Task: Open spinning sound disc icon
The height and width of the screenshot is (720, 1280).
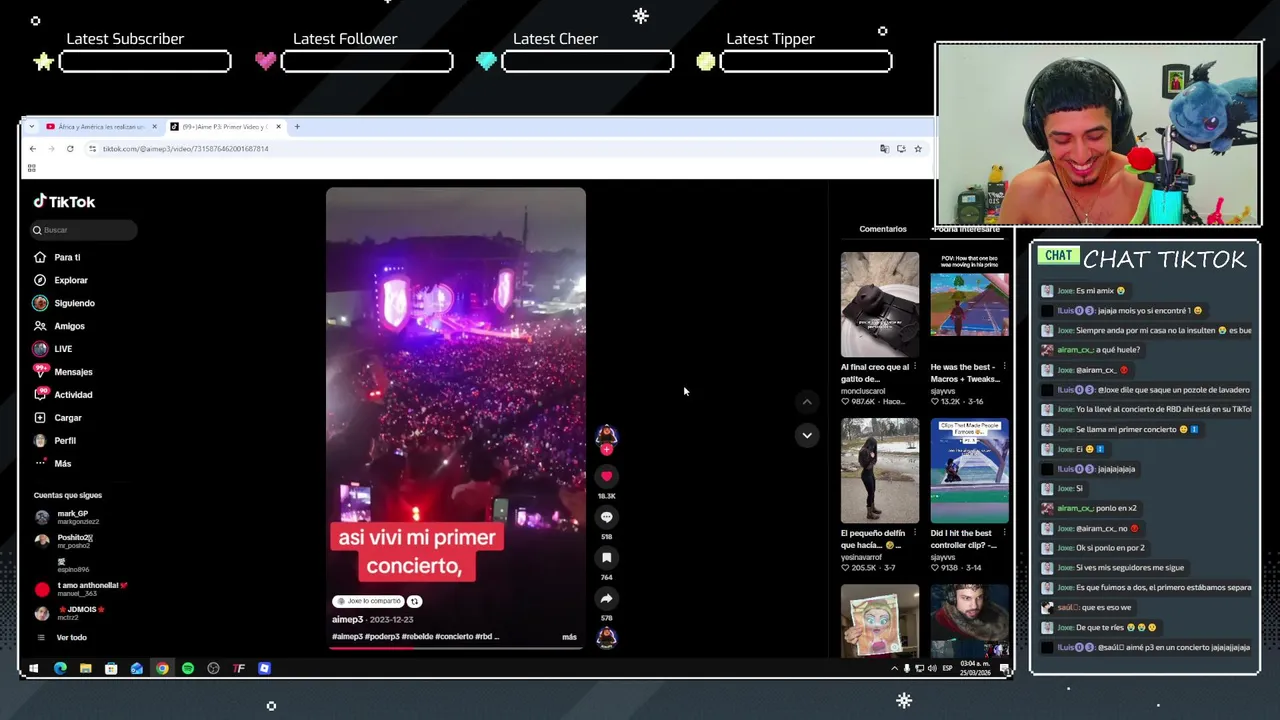Action: tap(606, 638)
